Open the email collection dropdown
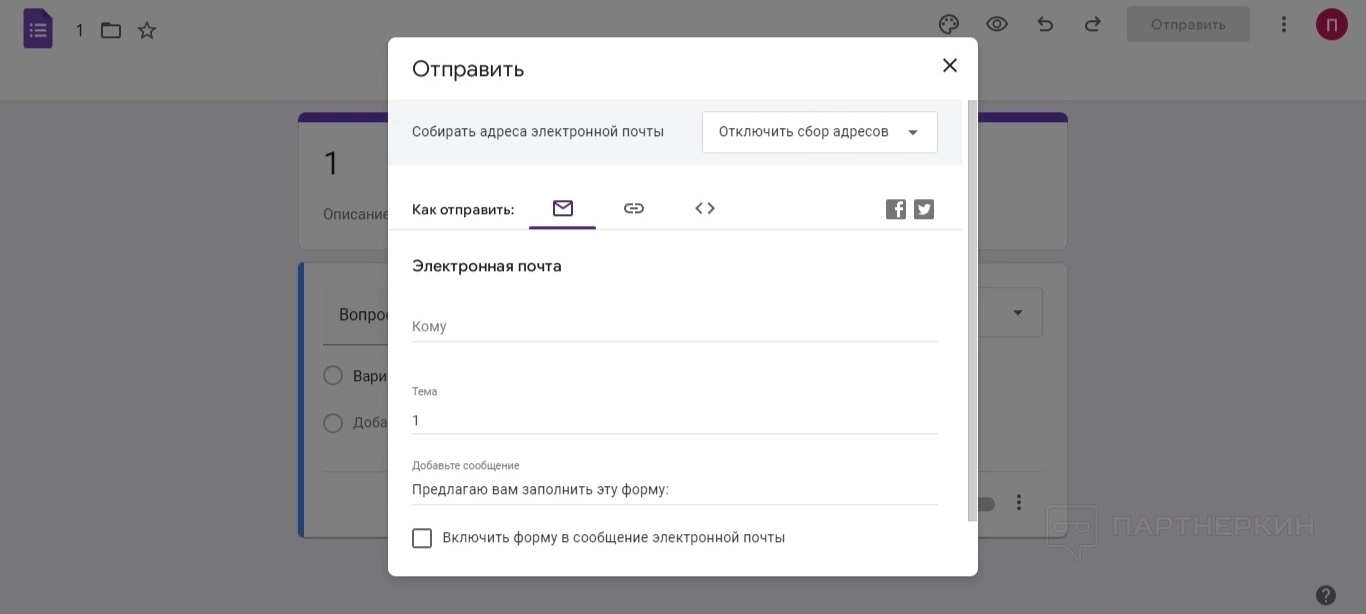The width and height of the screenshot is (1366, 614). click(x=819, y=132)
